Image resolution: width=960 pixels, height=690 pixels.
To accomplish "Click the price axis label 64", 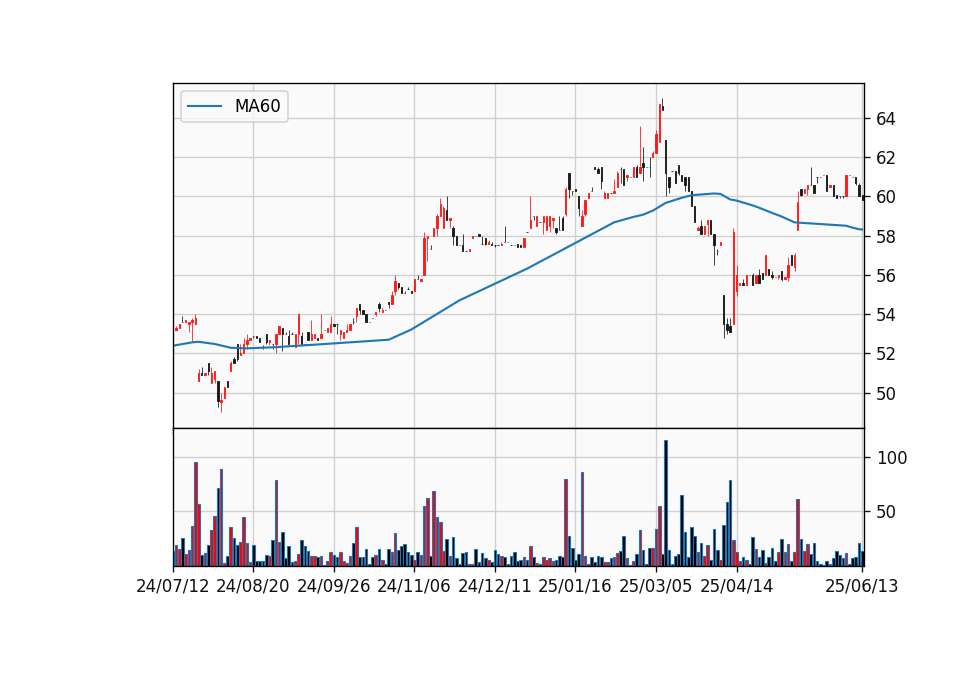I will tap(885, 119).
